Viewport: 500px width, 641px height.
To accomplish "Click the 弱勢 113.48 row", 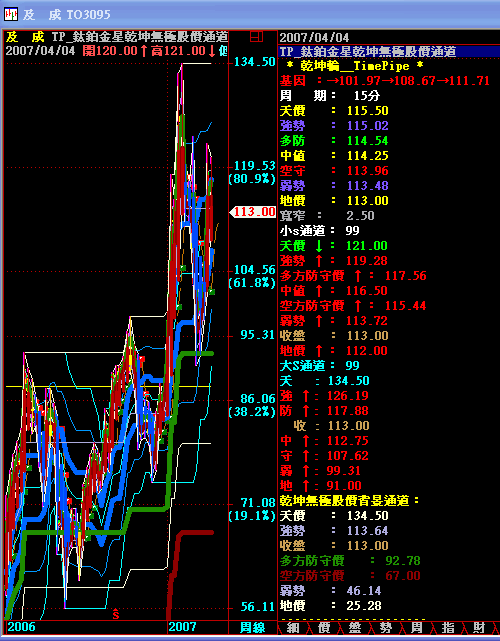I will coord(334,186).
